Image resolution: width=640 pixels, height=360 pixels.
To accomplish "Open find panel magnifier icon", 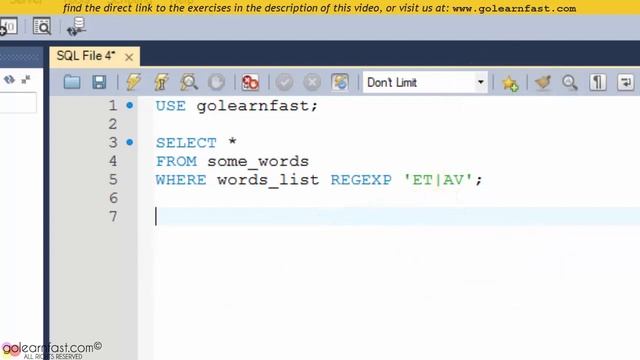I will click(x=569, y=82).
